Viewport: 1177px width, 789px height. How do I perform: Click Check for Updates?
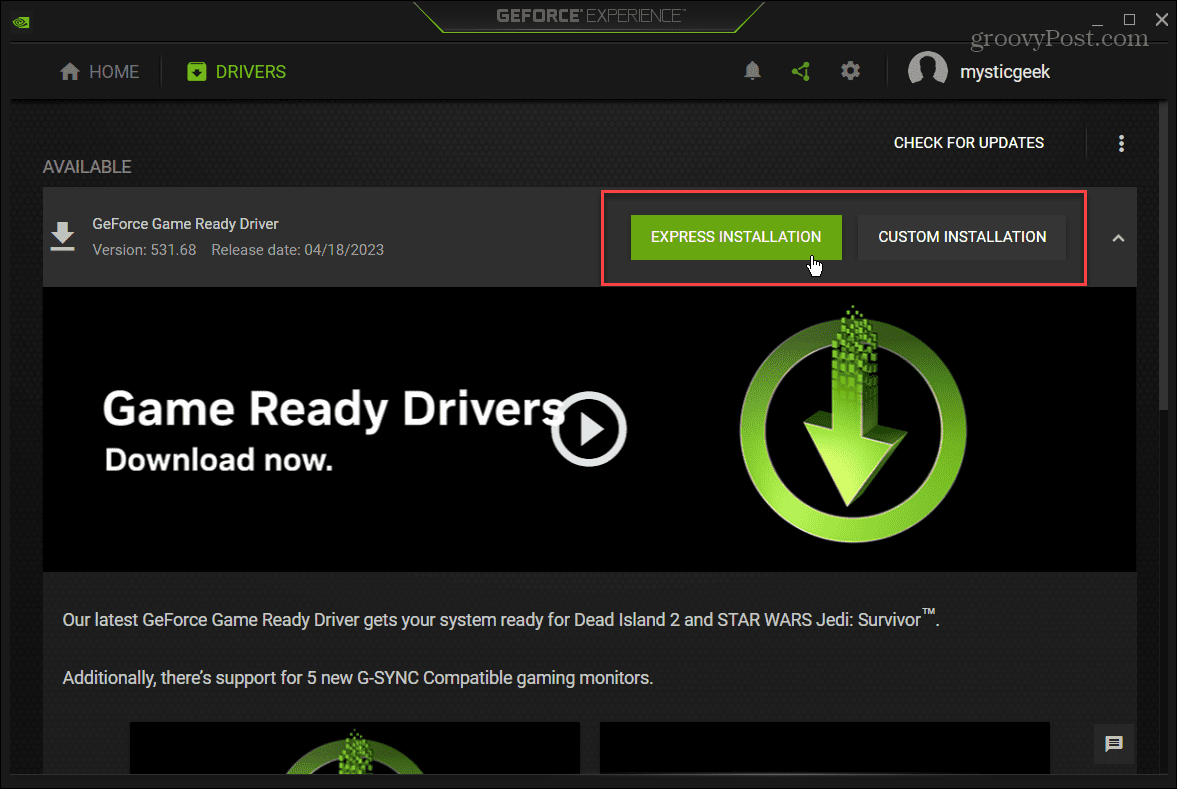coord(968,143)
